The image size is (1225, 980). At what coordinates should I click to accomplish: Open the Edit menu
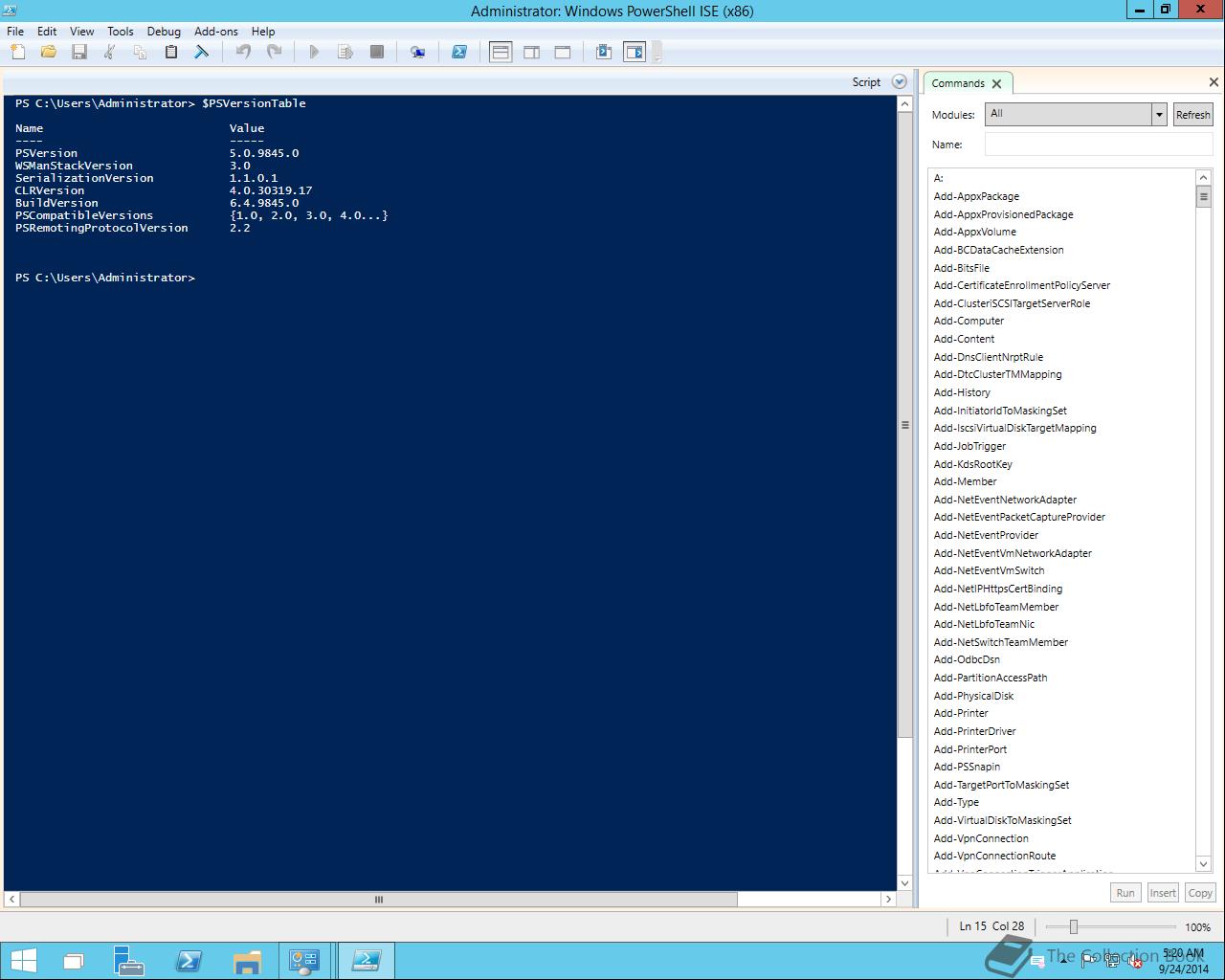(47, 31)
